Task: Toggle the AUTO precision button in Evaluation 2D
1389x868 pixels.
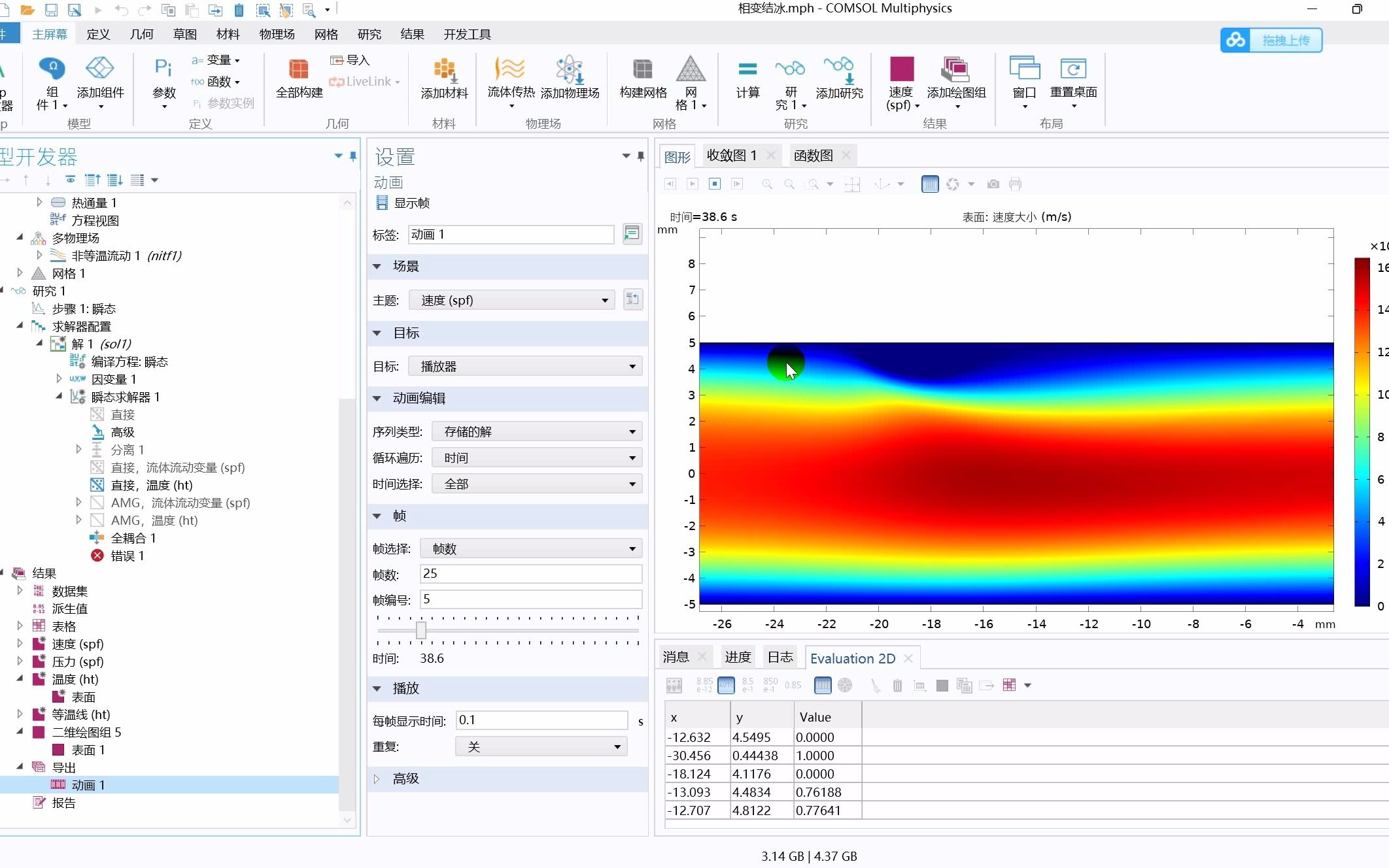Action: pos(726,686)
